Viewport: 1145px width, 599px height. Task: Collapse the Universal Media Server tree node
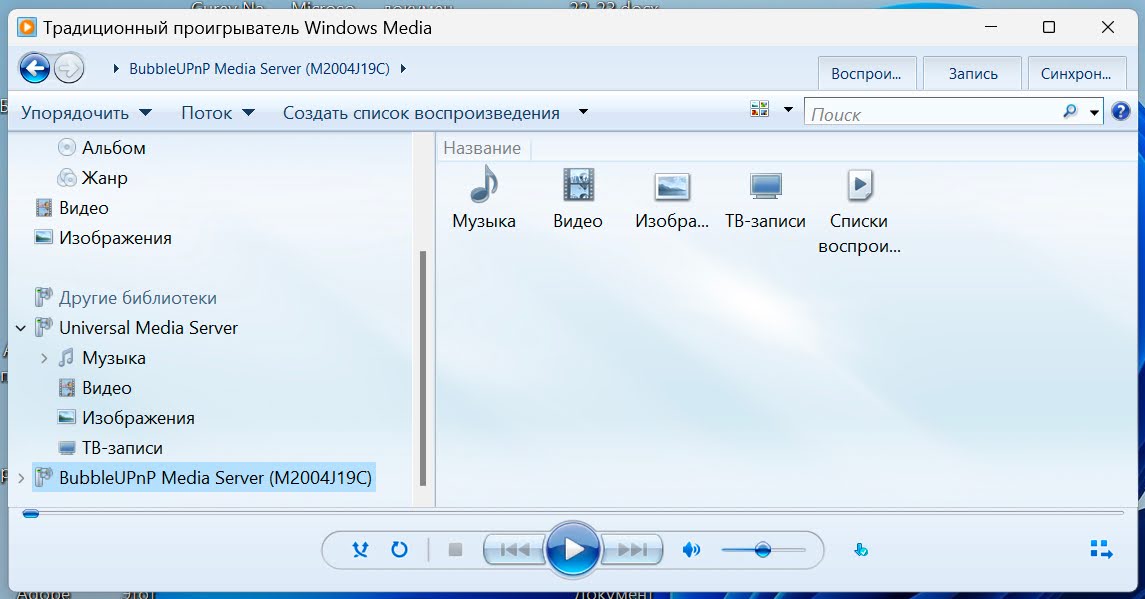pyautogui.click(x=20, y=327)
